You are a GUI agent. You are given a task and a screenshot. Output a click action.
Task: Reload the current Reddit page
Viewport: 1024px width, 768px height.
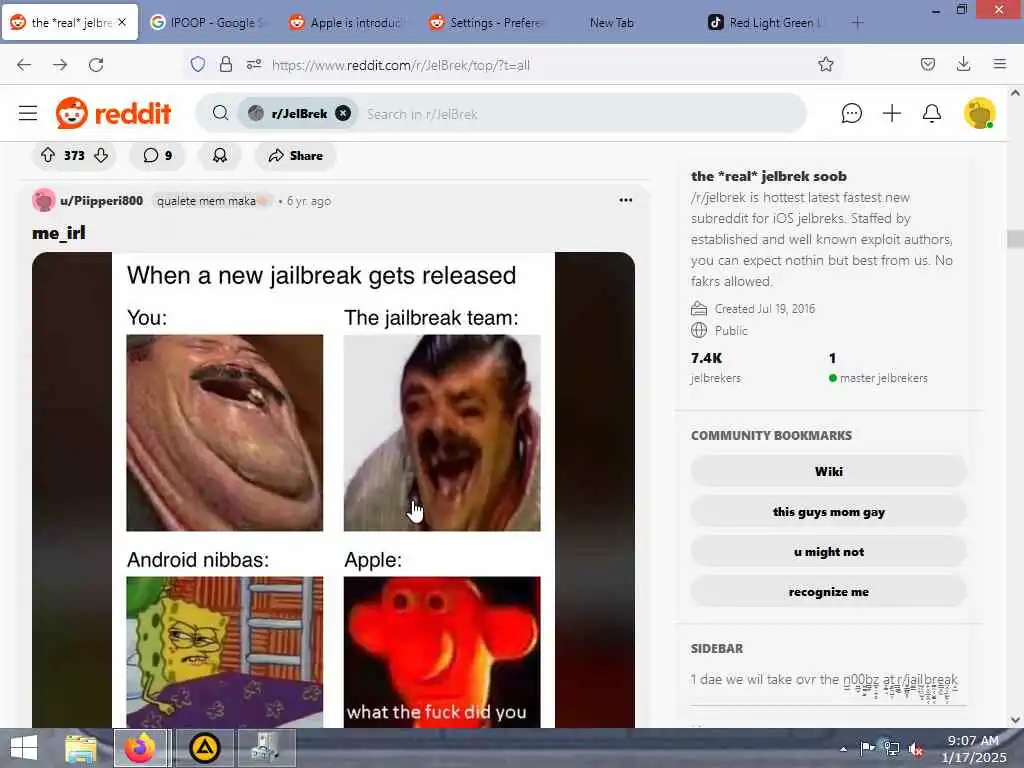(96, 65)
